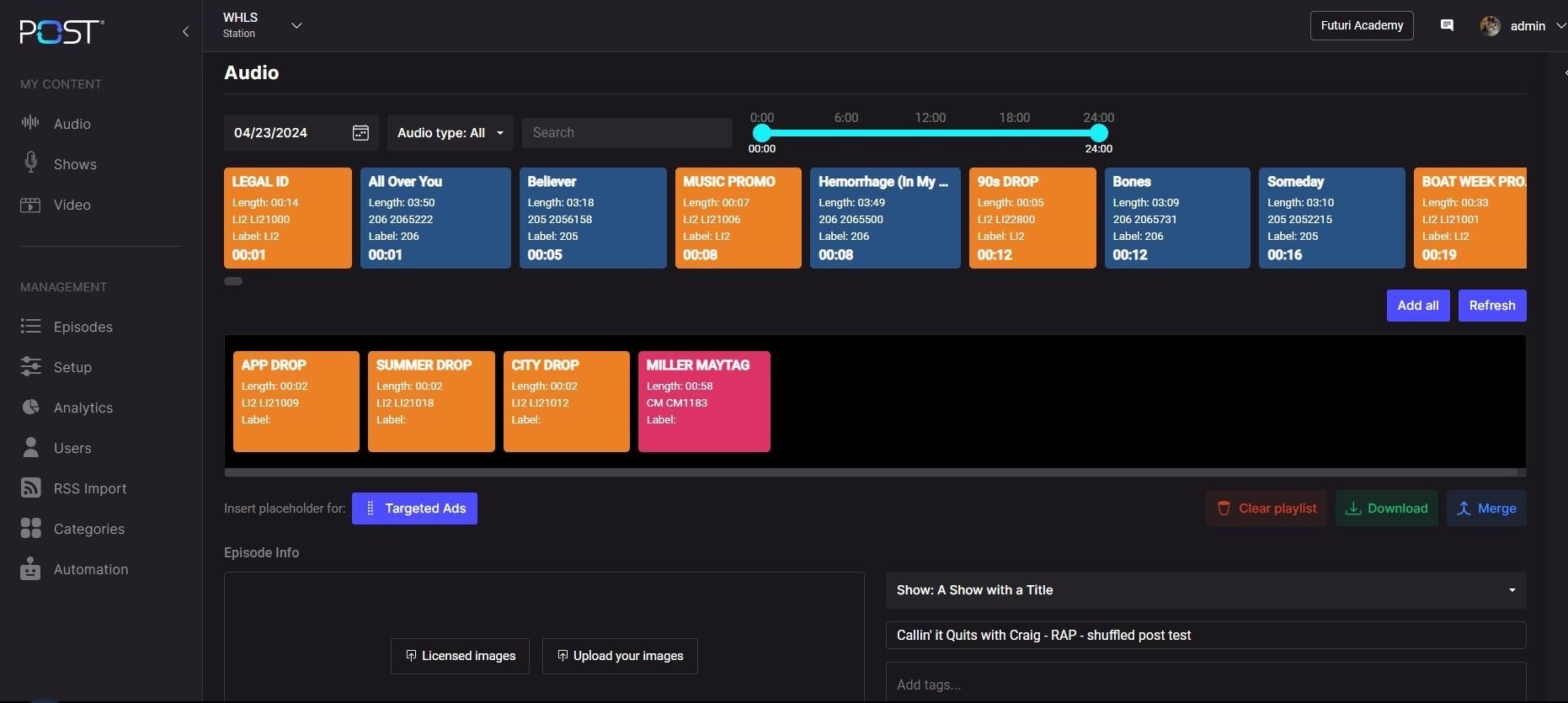
Task: Click the Clear playlist button
Action: click(x=1267, y=509)
